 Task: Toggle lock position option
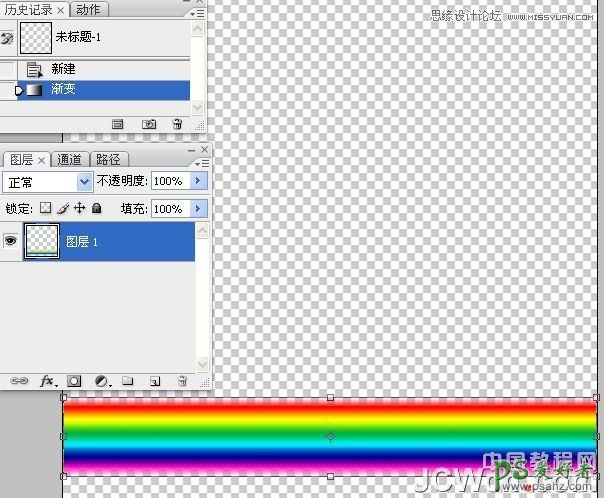79,209
